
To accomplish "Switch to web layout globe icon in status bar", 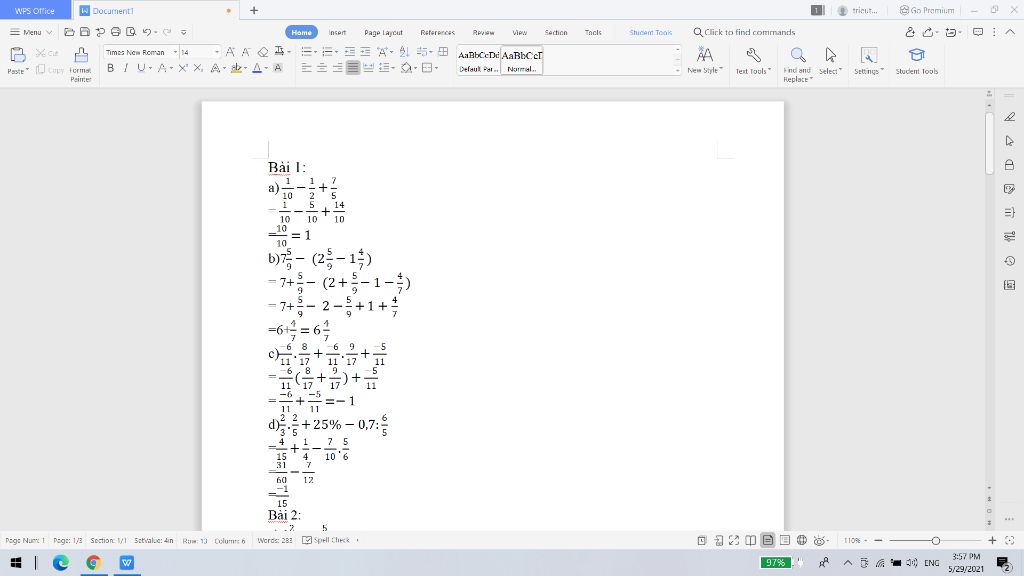I will (801, 540).
